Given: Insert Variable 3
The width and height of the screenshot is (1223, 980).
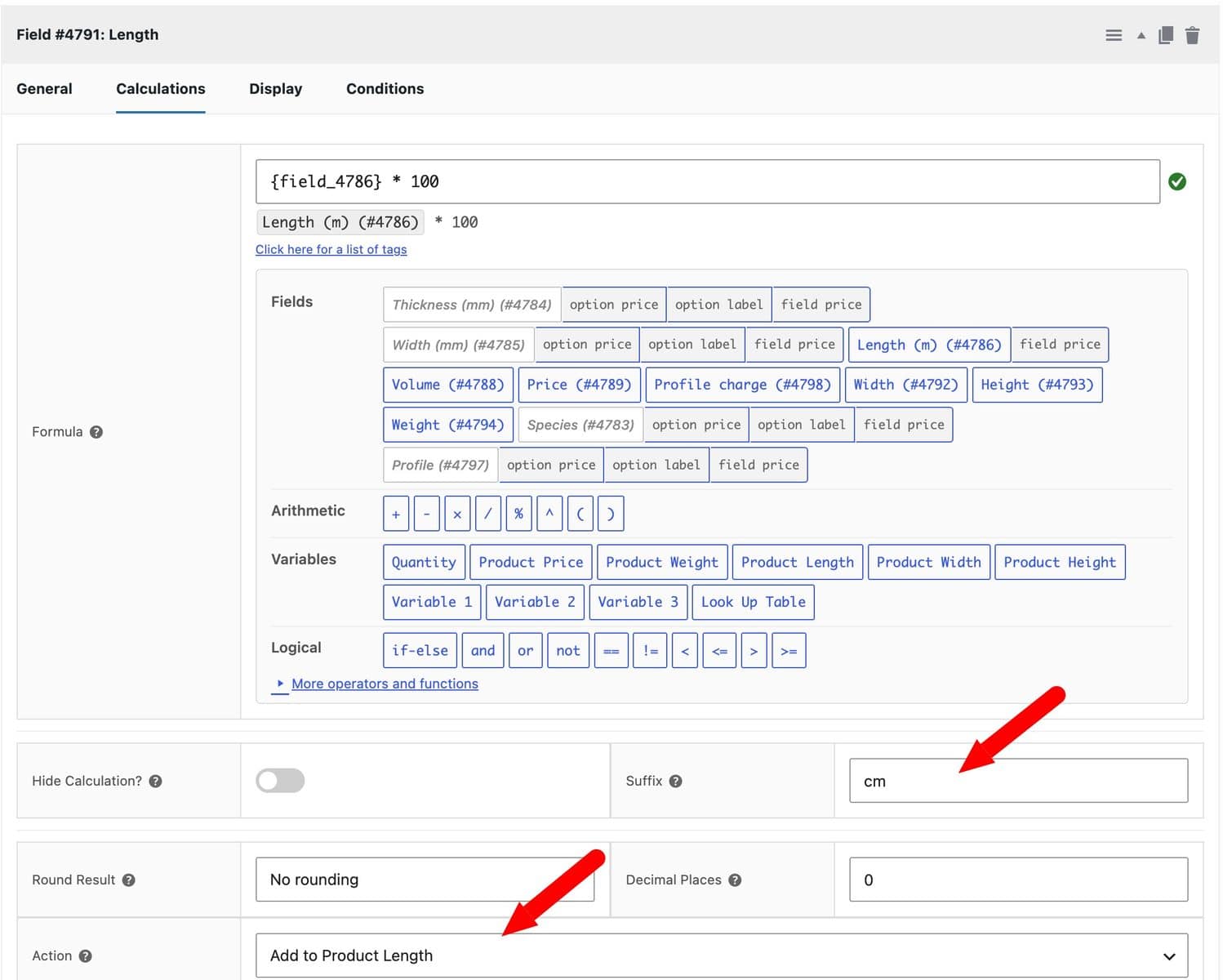Looking at the screenshot, I should [x=638, y=602].
